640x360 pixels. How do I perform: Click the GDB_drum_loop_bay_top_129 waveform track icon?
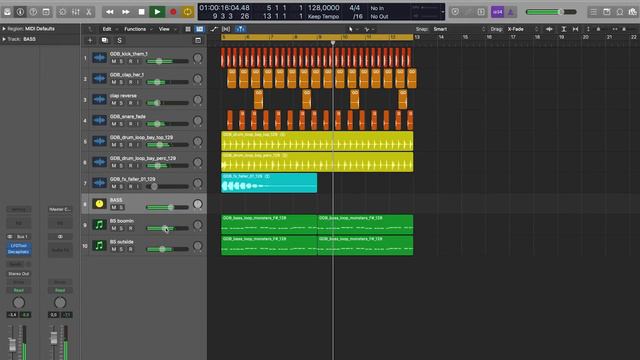(x=99, y=141)
